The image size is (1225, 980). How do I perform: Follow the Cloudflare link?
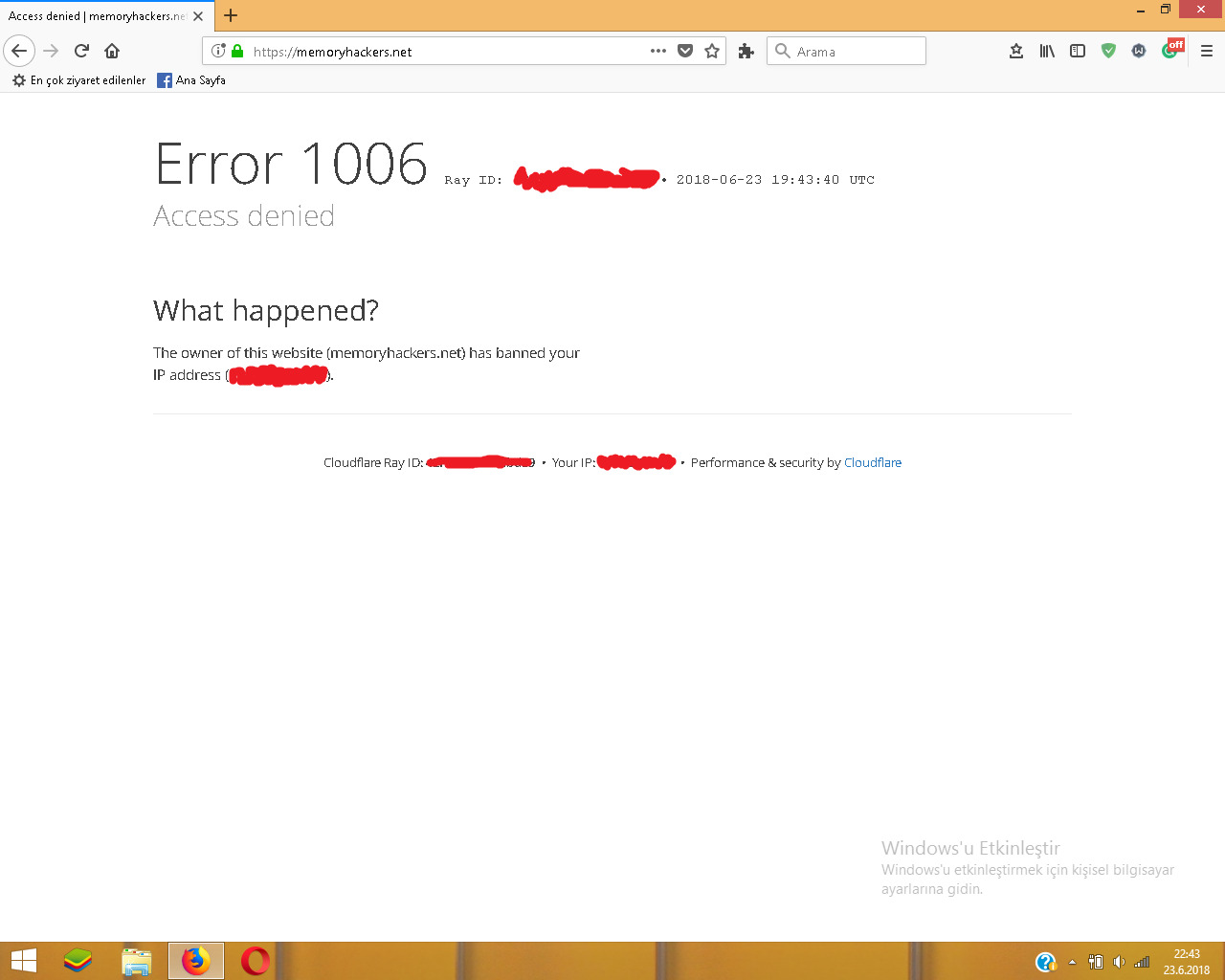pyautogui.click(x=873, y=462)
